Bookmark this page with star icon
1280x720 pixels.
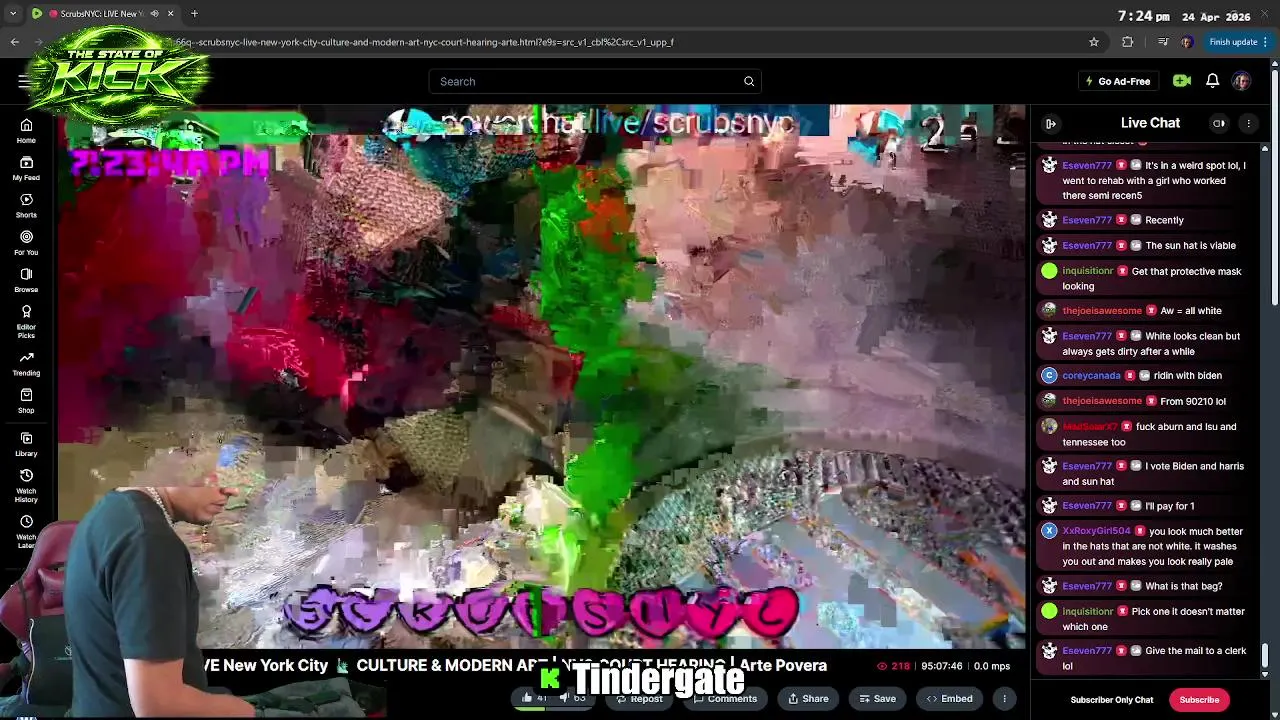point(1094,42)
